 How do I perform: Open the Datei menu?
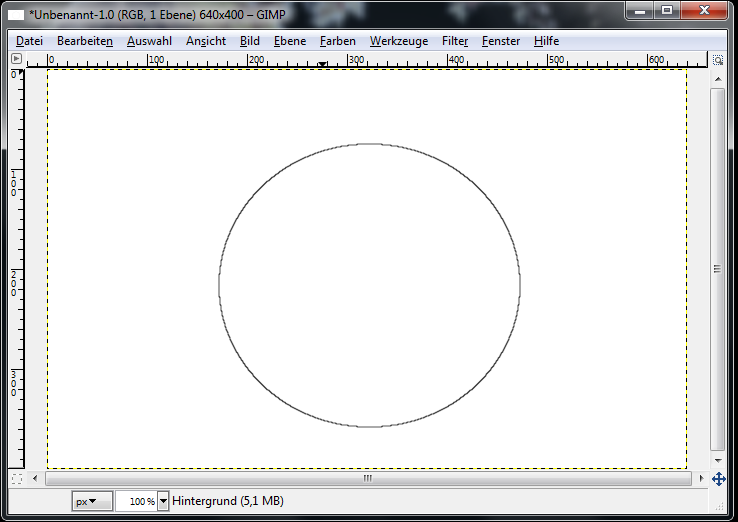point(29,41)
